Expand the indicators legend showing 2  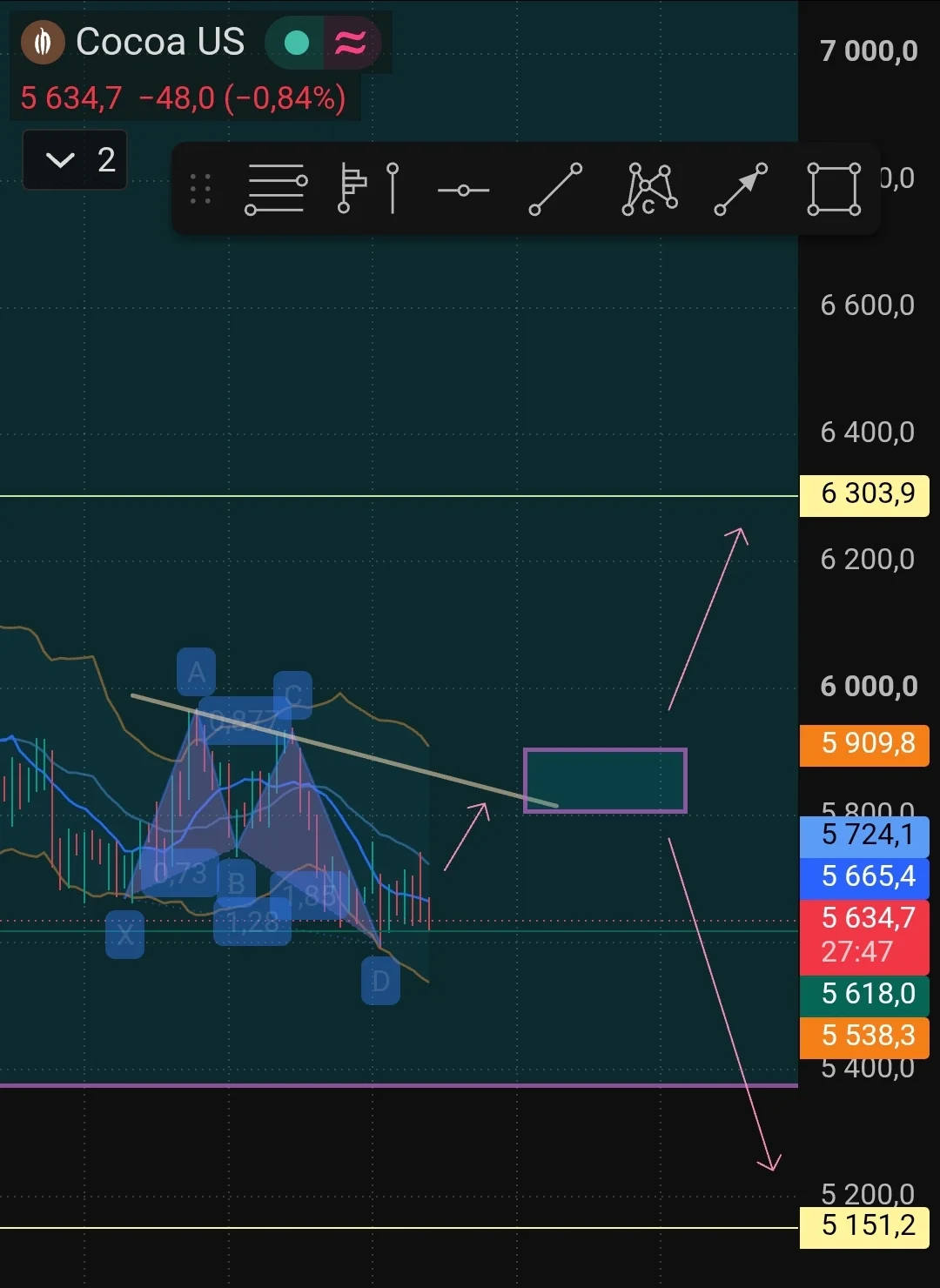point(75,160)
